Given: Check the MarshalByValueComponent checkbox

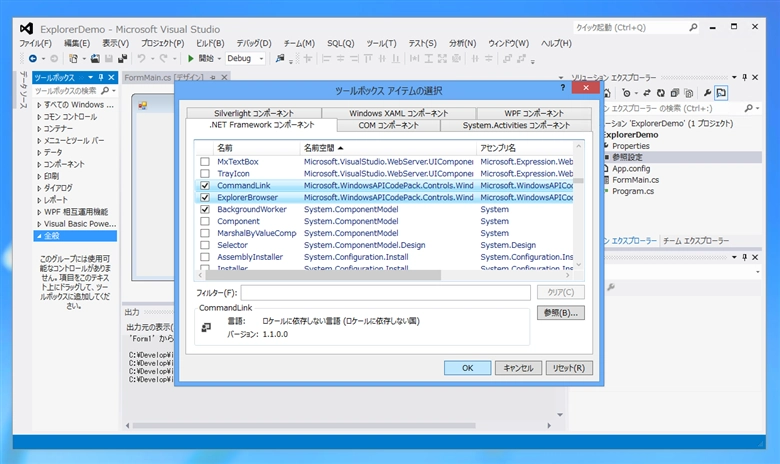Looking at the screenshot, I should (205, 233).
